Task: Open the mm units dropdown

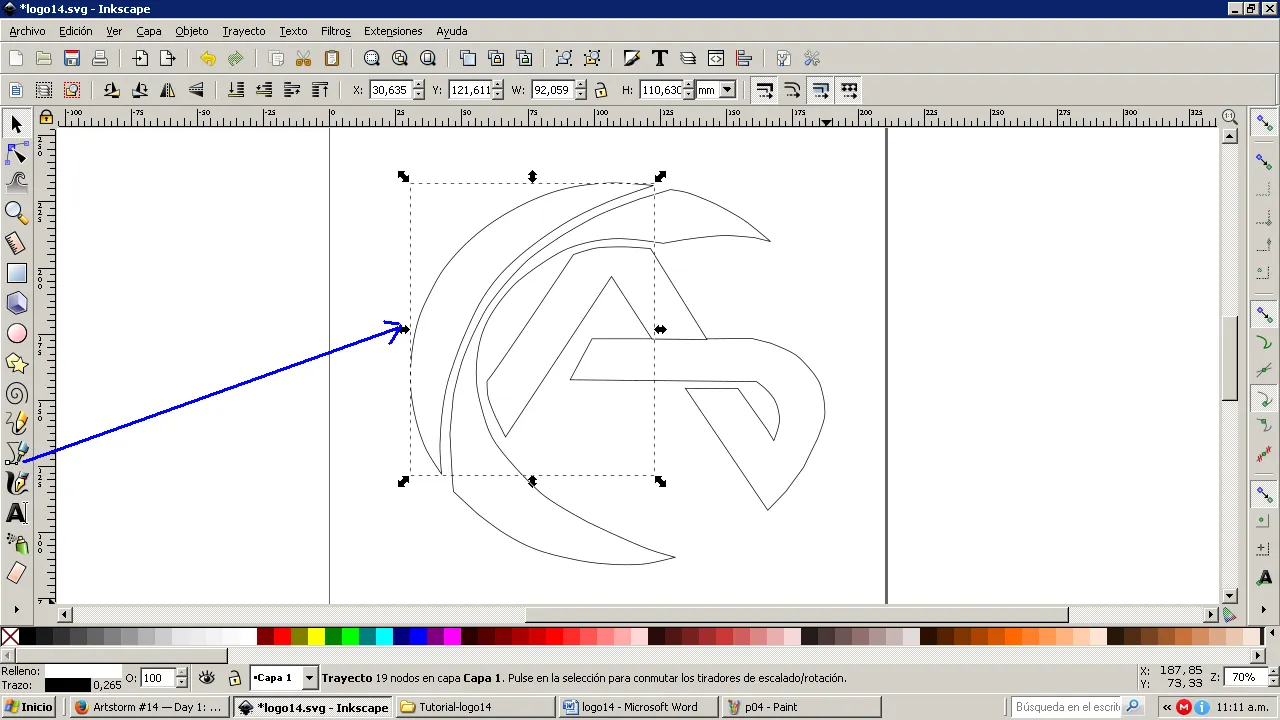Action: coord(716,90)
